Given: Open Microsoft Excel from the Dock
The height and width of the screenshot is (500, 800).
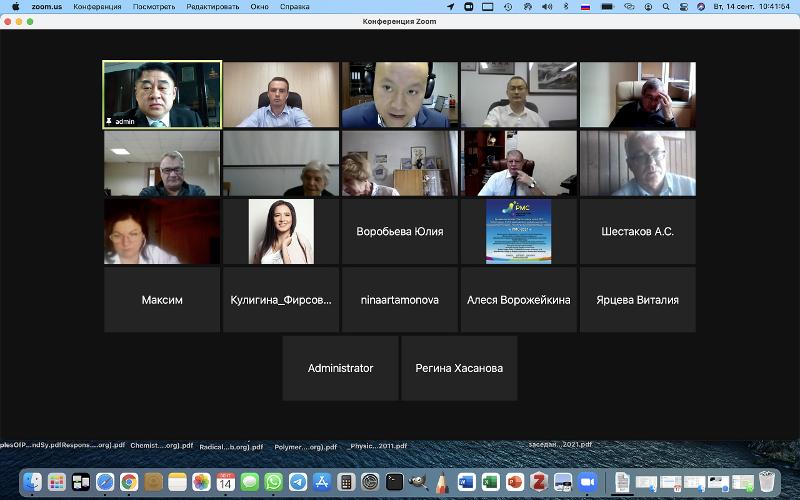Looking at the screenshot, I should click(490, 482).
